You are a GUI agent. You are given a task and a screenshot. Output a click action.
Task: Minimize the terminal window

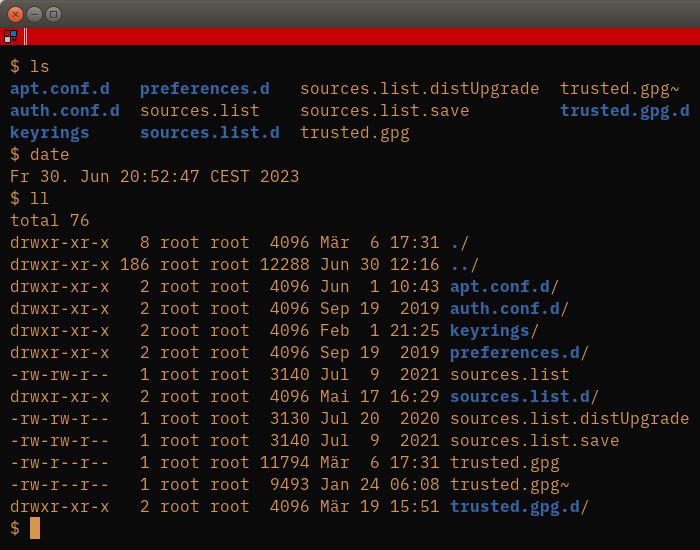(x=34, y=14)
